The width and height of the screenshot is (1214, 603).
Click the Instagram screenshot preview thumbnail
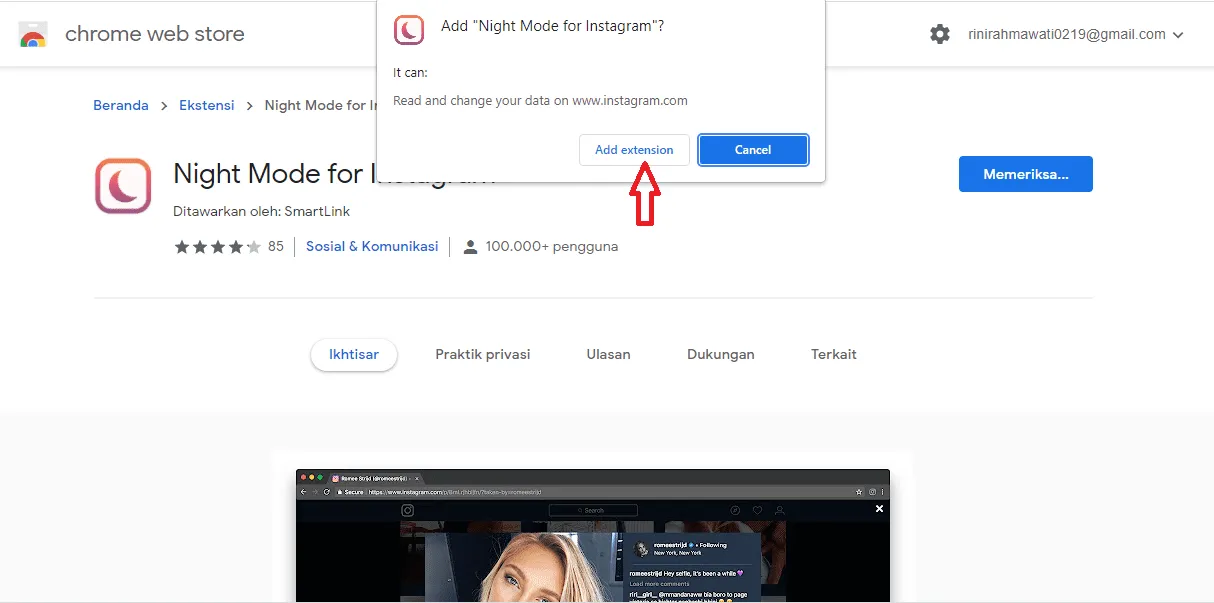pyautogui.click(x=593, y=536)
